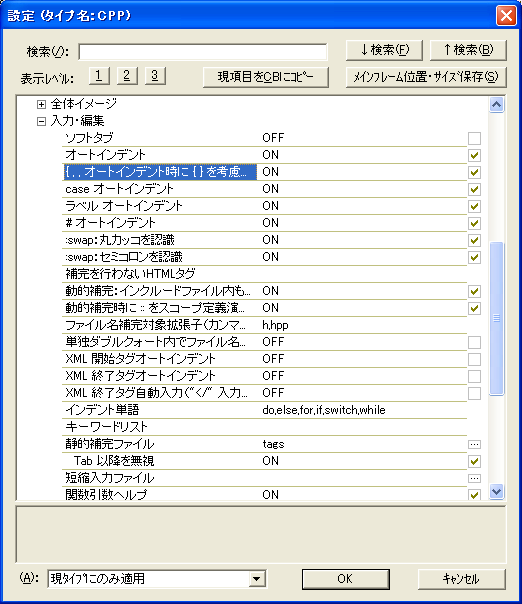The width and height of the screenshot is (522, 604).
Task: Select display level 3 button
Action: tap(155, 76)
